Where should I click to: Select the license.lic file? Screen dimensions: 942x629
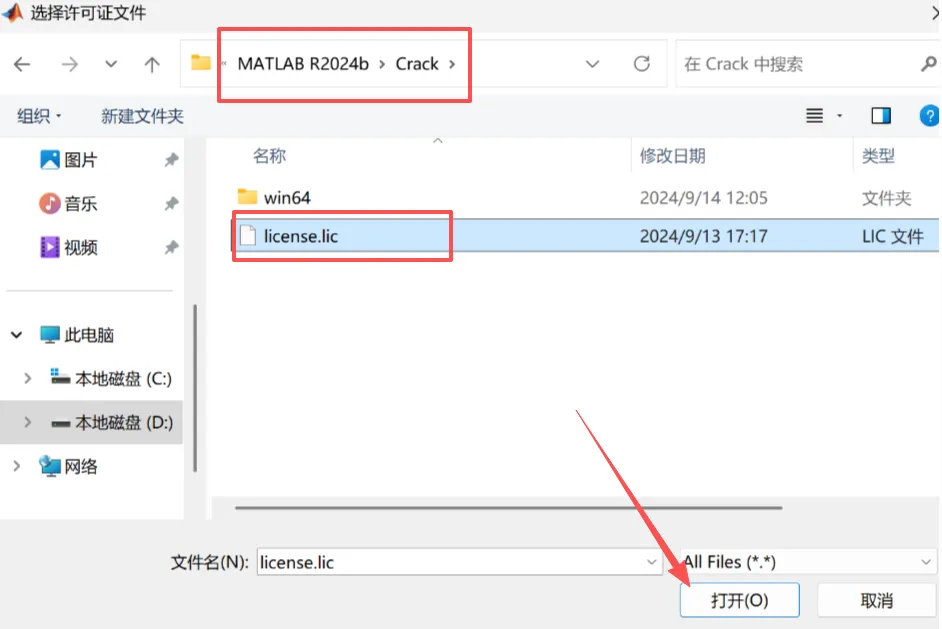tap(585, 236)
